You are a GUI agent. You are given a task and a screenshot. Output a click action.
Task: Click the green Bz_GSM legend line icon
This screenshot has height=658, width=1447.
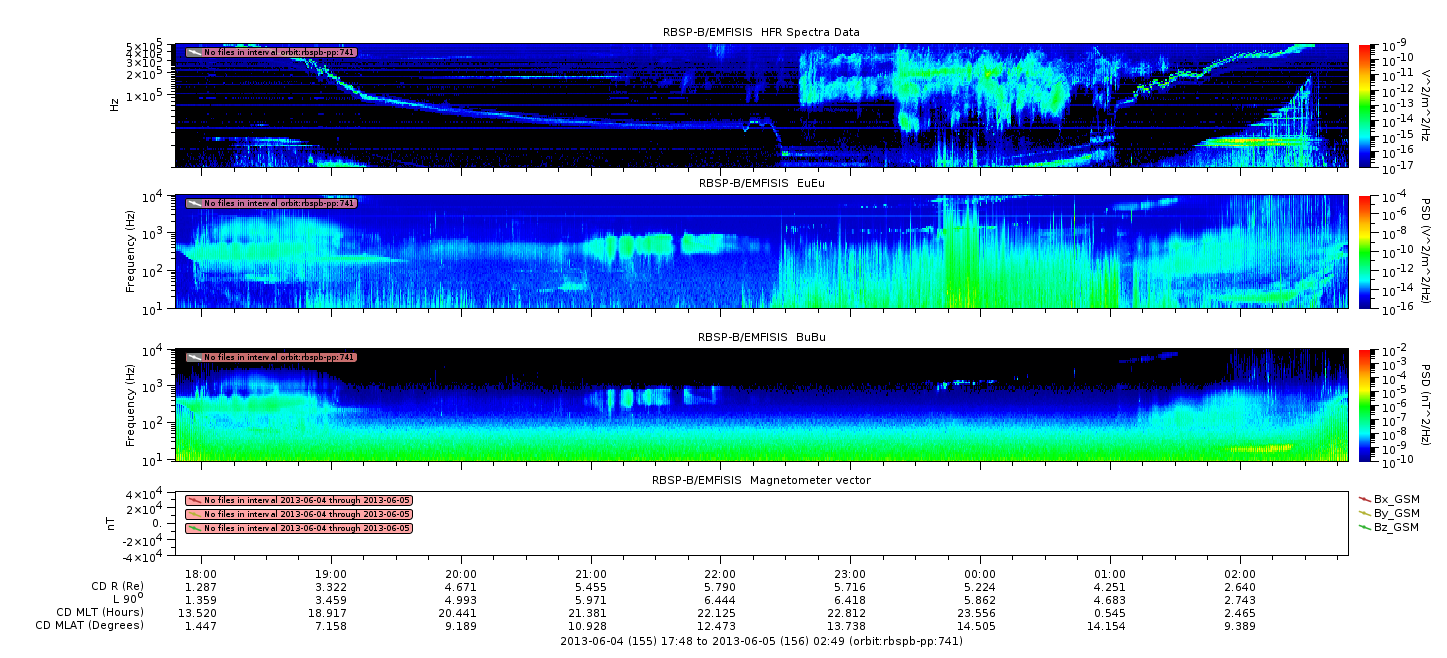tap(1364, 526)
